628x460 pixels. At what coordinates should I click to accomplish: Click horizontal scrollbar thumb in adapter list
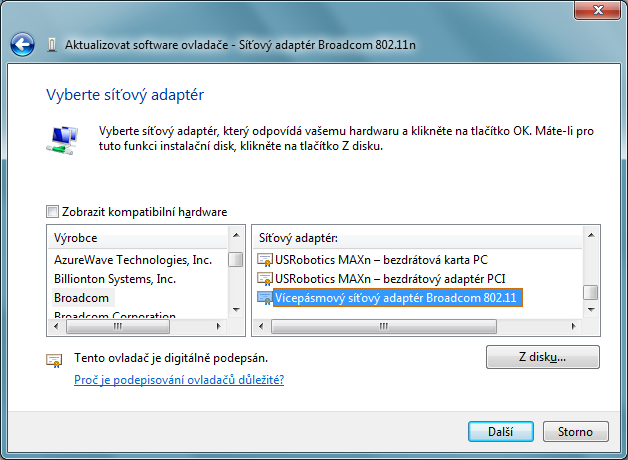(384, 326)
